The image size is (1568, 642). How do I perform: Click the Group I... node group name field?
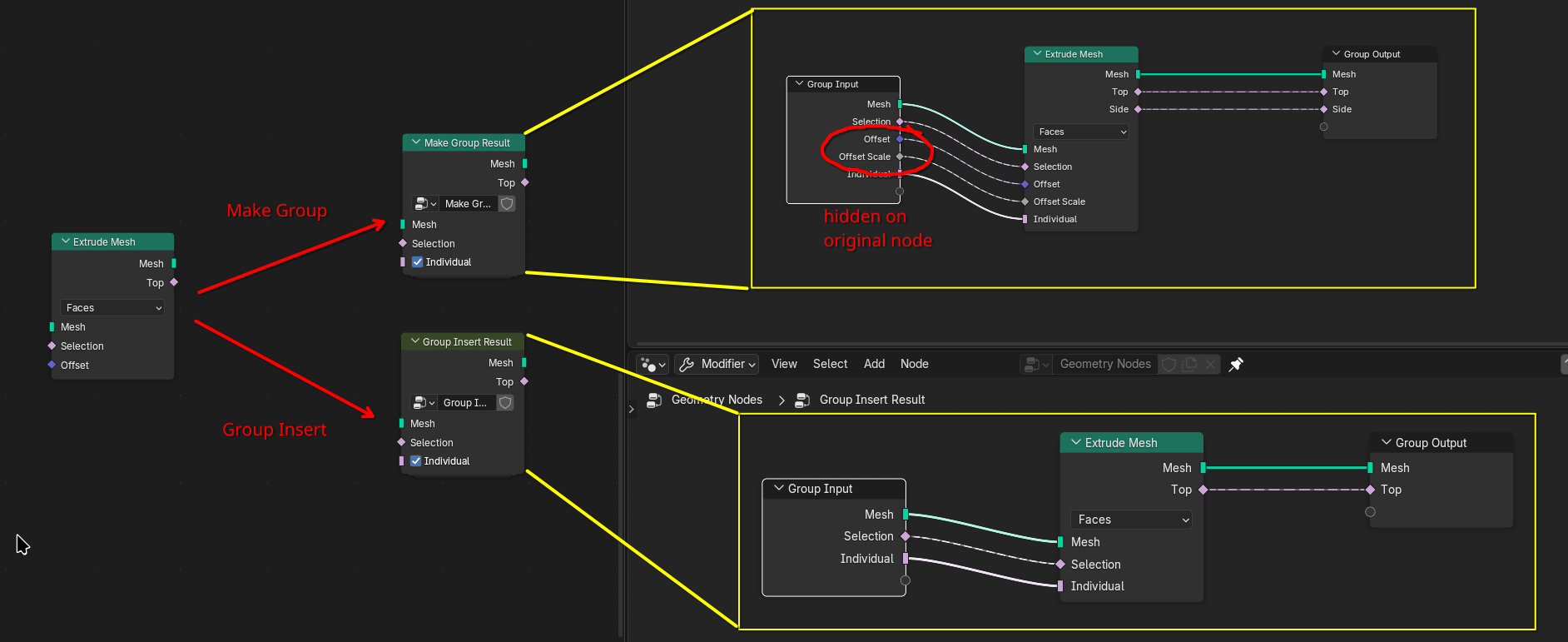pyautogui.click(x=466, y=402)
